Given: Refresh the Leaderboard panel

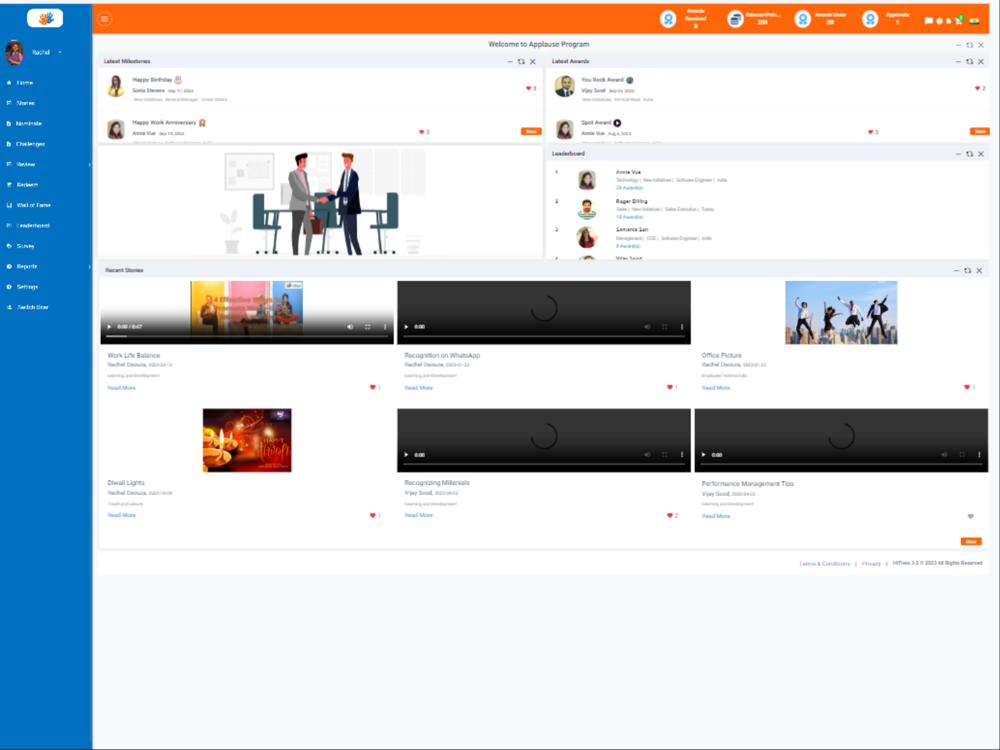Looking at the screenshot, I should [x=969, y=154].
